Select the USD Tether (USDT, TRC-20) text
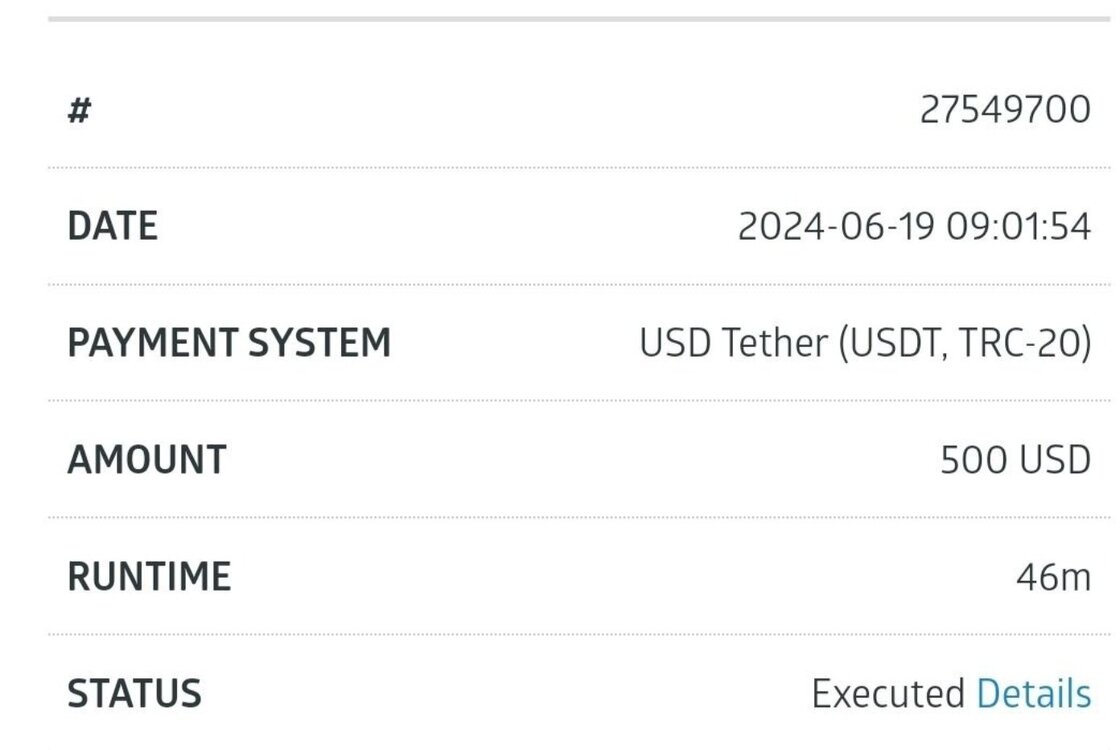Viewport: 1120px width, 750px height. [x=865, y=343]
